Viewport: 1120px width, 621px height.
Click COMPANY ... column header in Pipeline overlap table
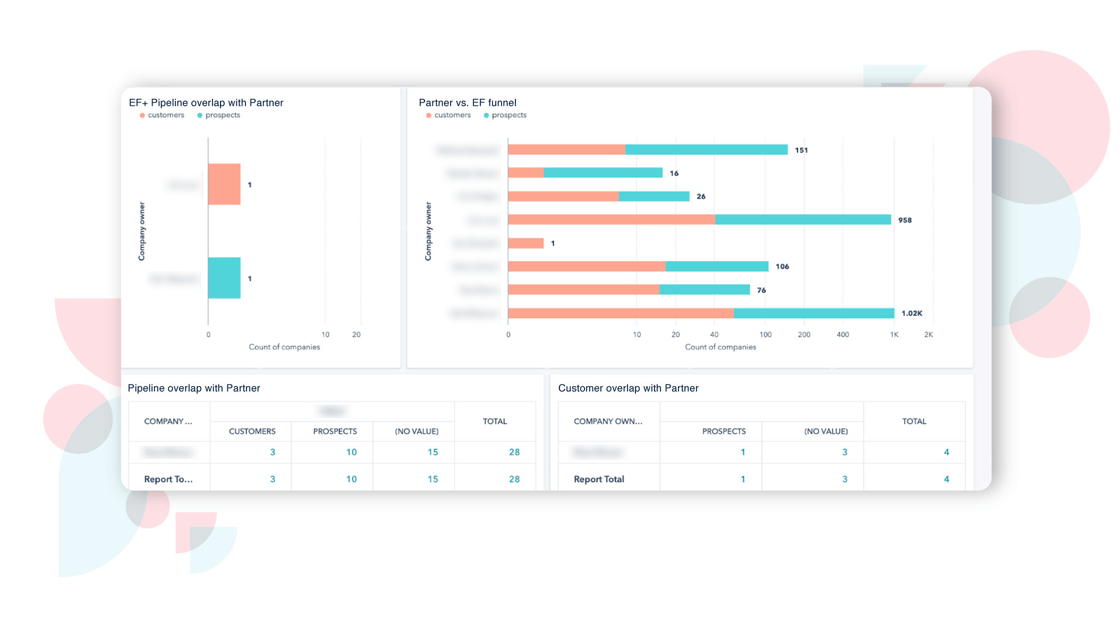[x=168, y=422]
